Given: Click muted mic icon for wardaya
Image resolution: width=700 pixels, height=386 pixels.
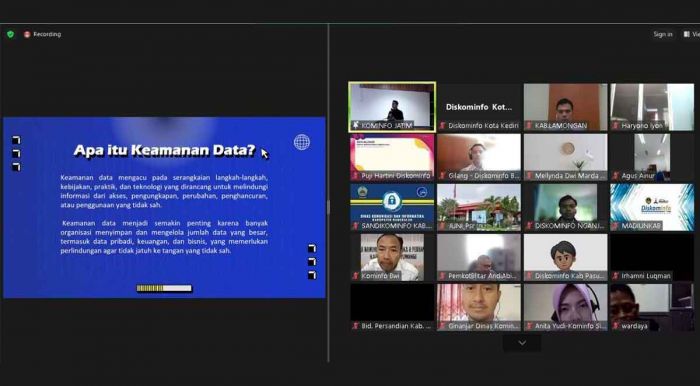Looking at the screenshot, I should tap(616, 326).
